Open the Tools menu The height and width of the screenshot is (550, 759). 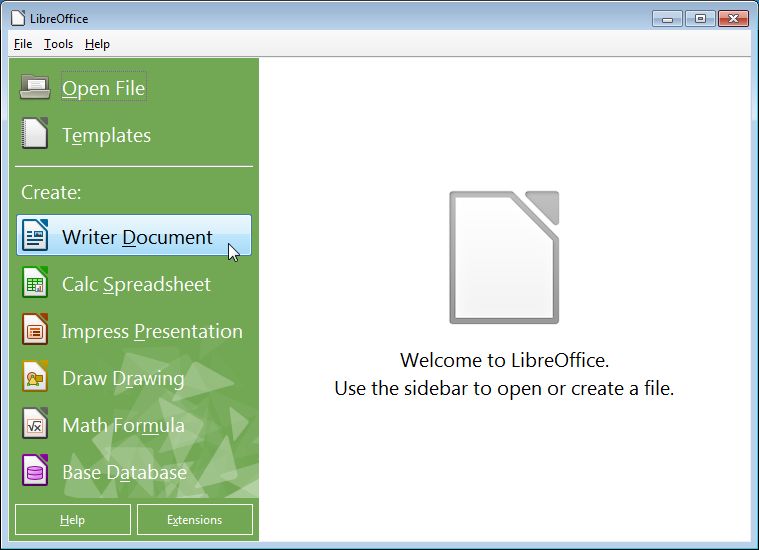(58, 44)
